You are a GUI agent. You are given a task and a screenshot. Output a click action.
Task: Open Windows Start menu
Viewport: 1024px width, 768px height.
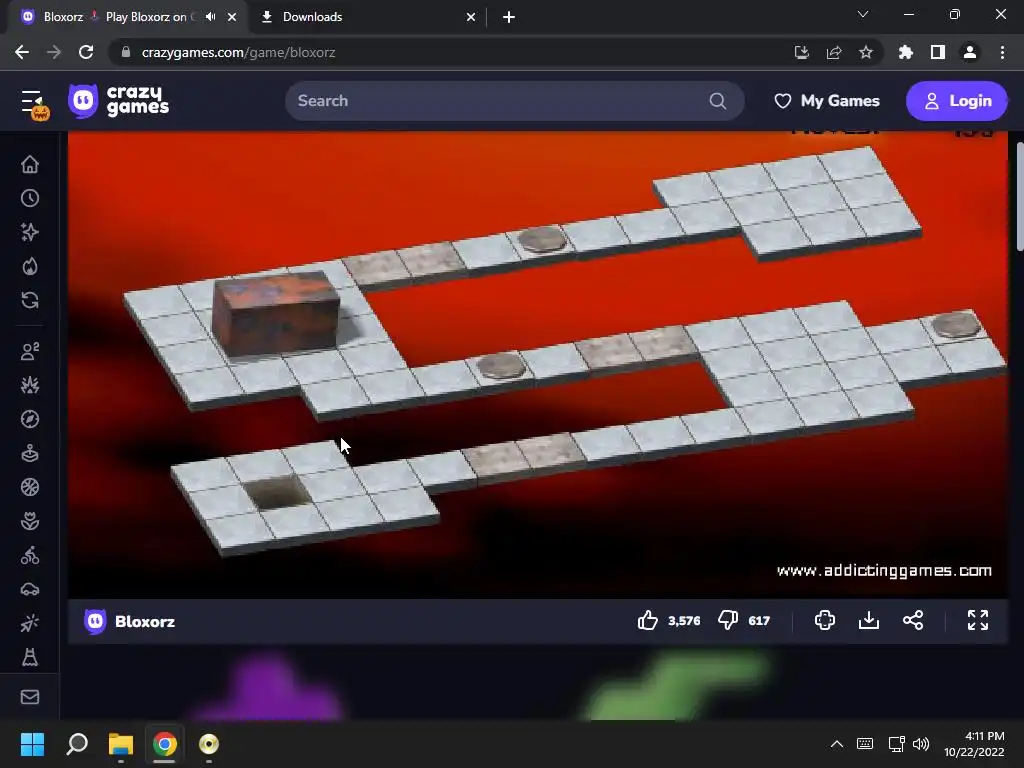point(32,744)
